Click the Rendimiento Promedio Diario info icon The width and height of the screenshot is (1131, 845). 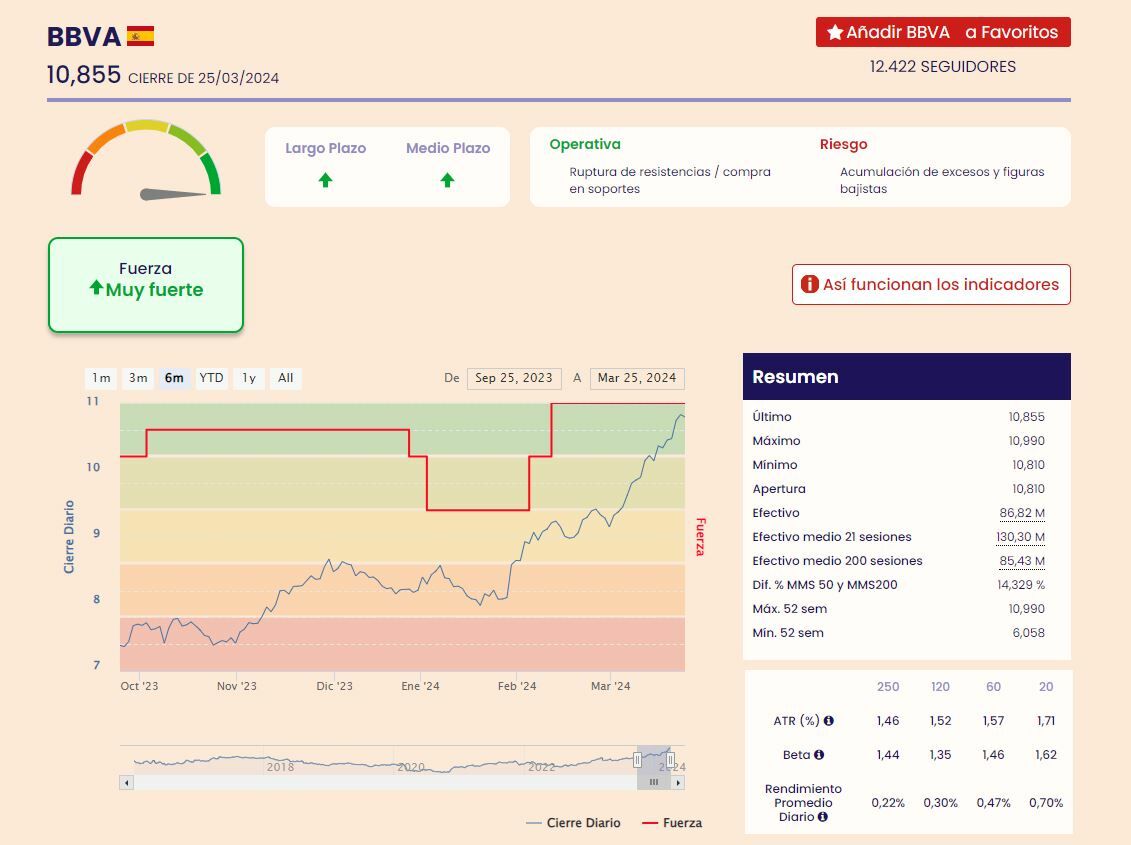point(822,817)
